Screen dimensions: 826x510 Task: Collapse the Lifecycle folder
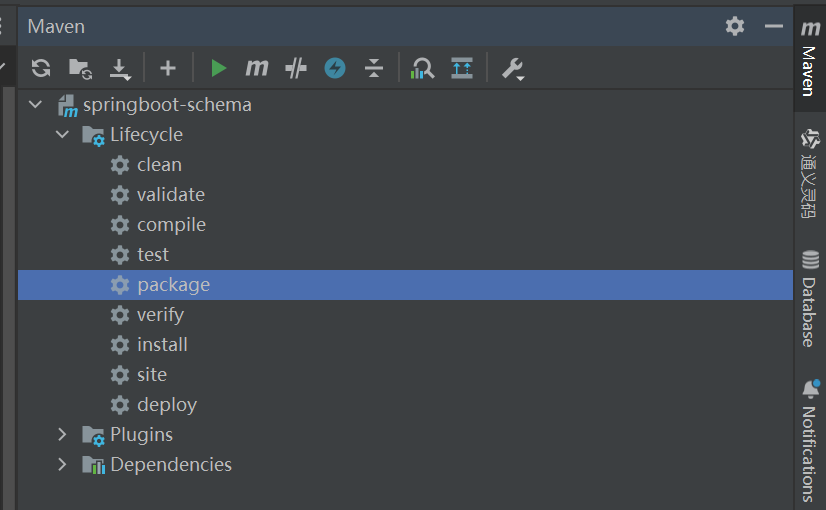pyautogui.click(x=62, y=134)
